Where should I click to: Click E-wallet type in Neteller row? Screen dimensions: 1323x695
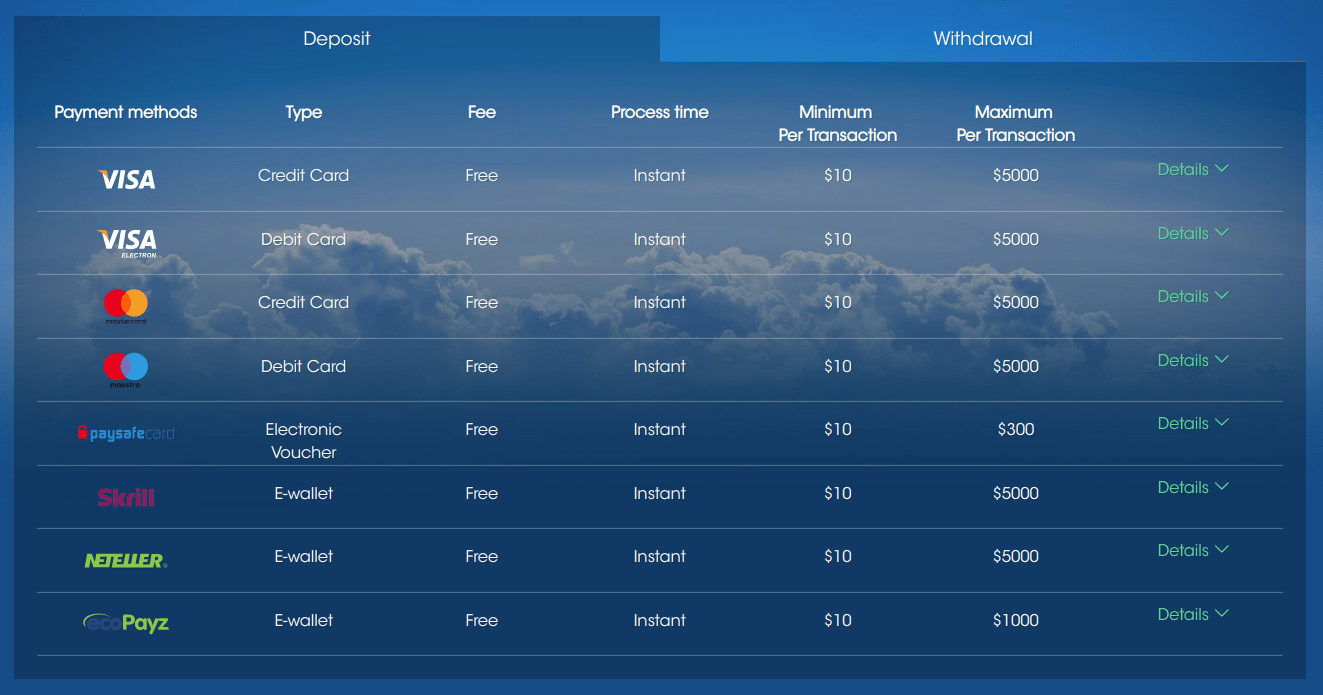pos(304,556)
